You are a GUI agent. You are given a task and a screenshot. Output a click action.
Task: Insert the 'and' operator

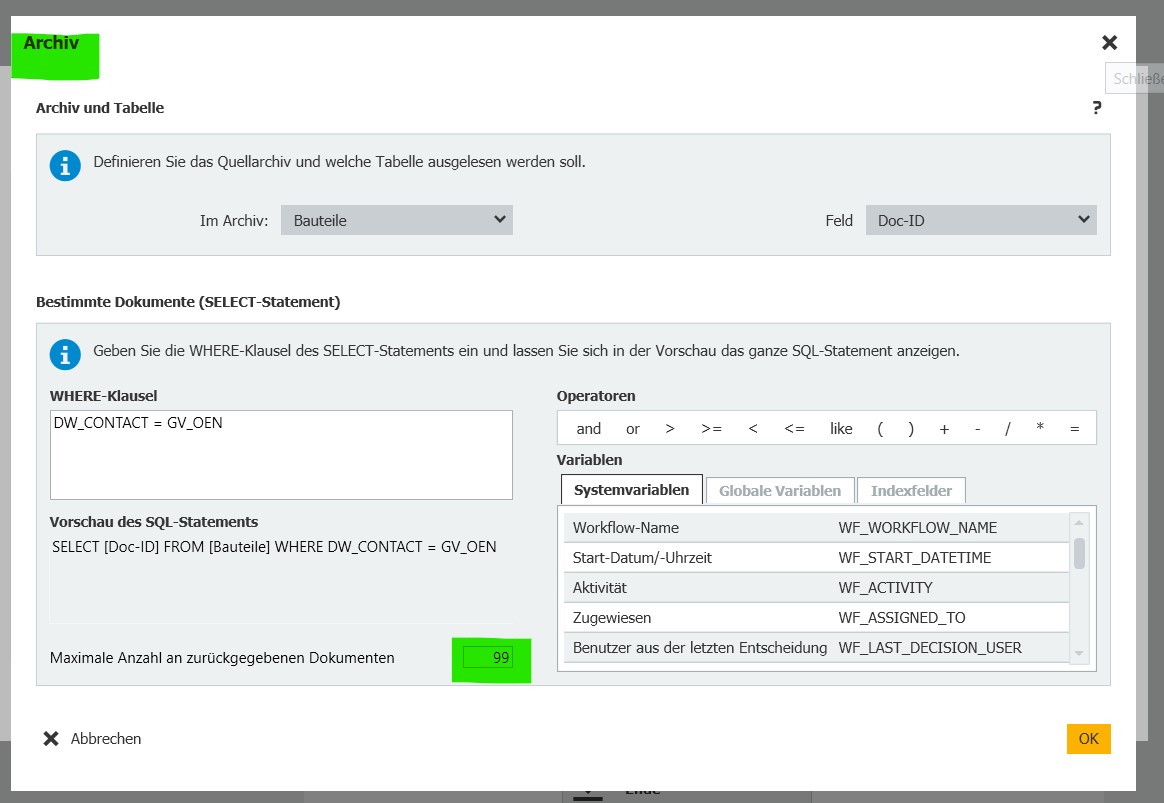pyautogui.click(x=589, y=428)
